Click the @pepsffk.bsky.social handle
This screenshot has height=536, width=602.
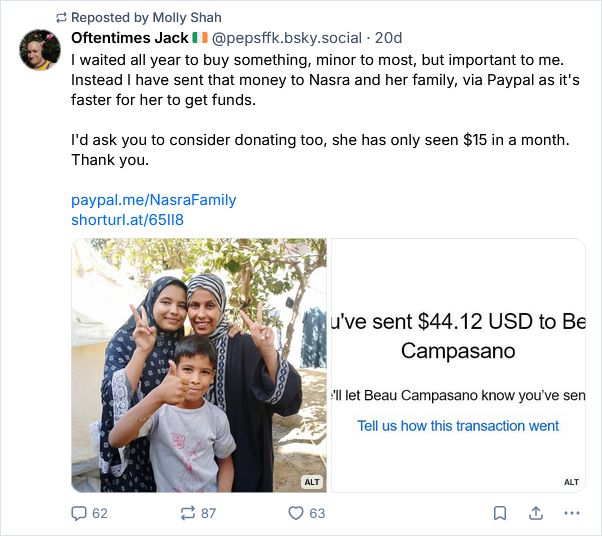click(286, 38)
